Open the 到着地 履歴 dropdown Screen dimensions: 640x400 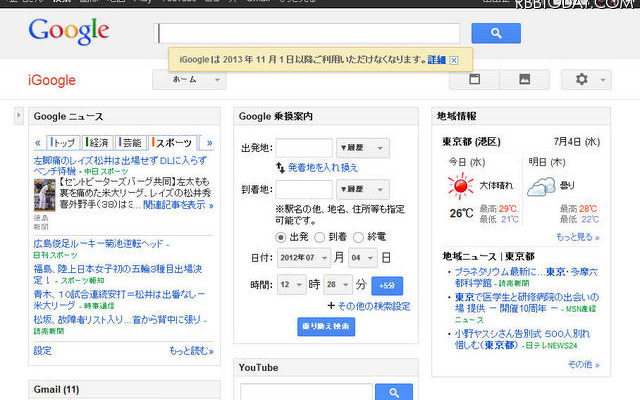pos(362,189)
